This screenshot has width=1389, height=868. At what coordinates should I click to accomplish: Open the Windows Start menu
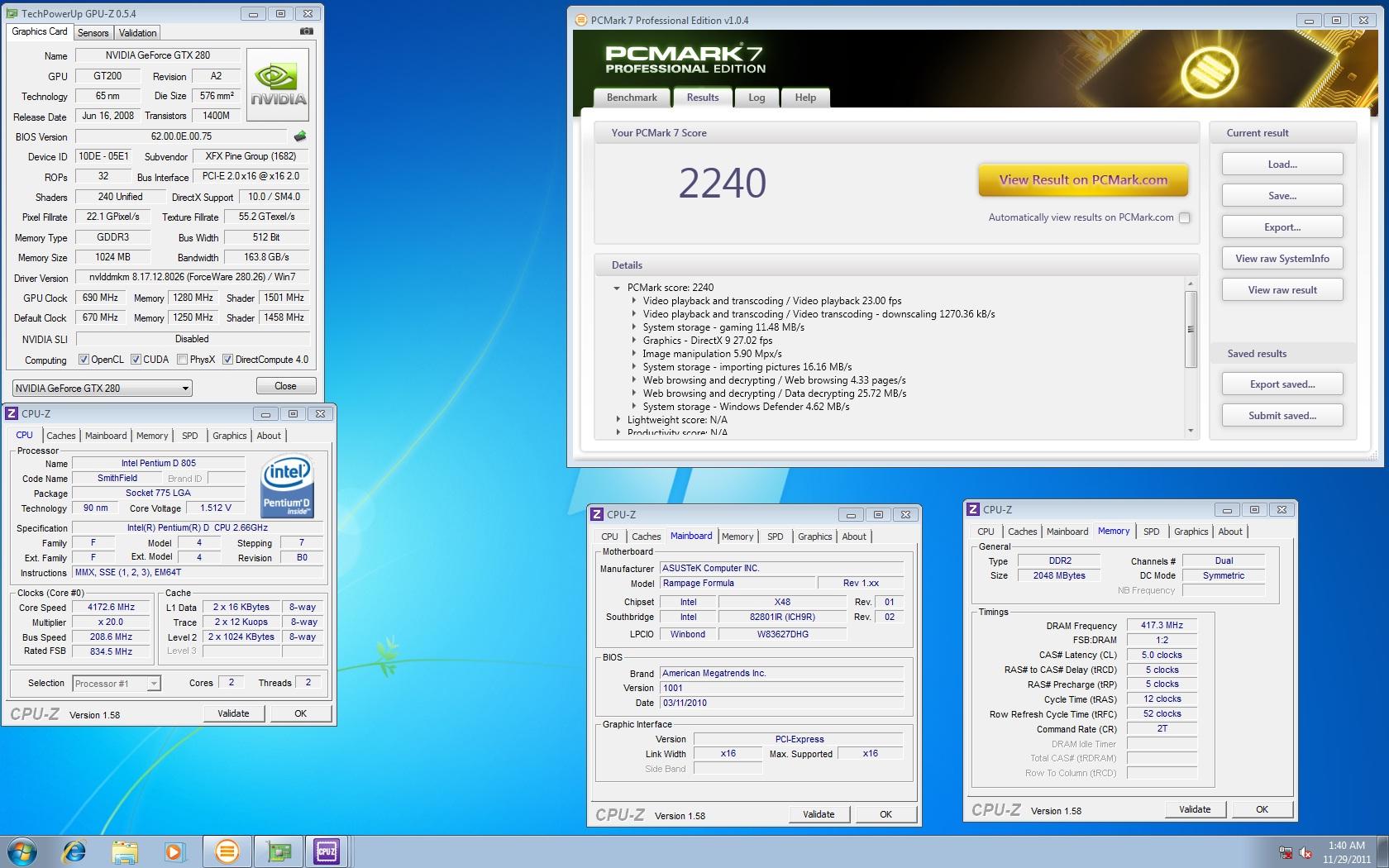click(21, 851)
